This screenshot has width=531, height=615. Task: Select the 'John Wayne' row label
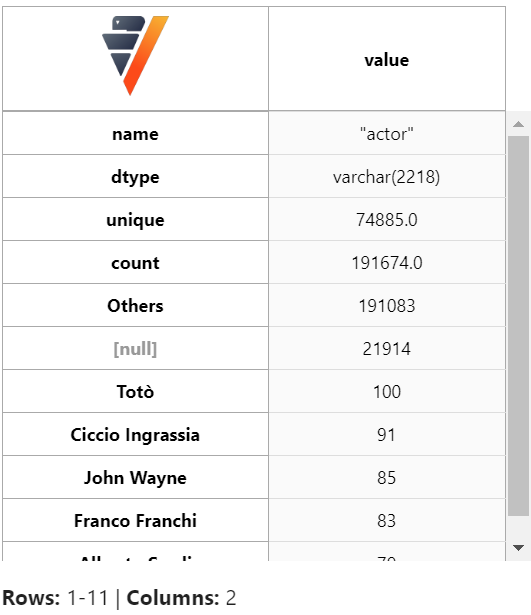[x=135, y=477]
